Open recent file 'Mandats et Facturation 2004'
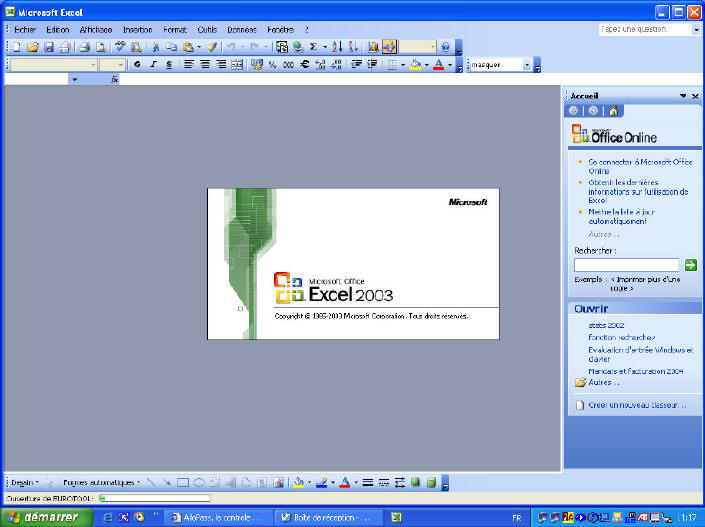Image resolution: width=705 pixels, height=527 pixels. (636, 371)
